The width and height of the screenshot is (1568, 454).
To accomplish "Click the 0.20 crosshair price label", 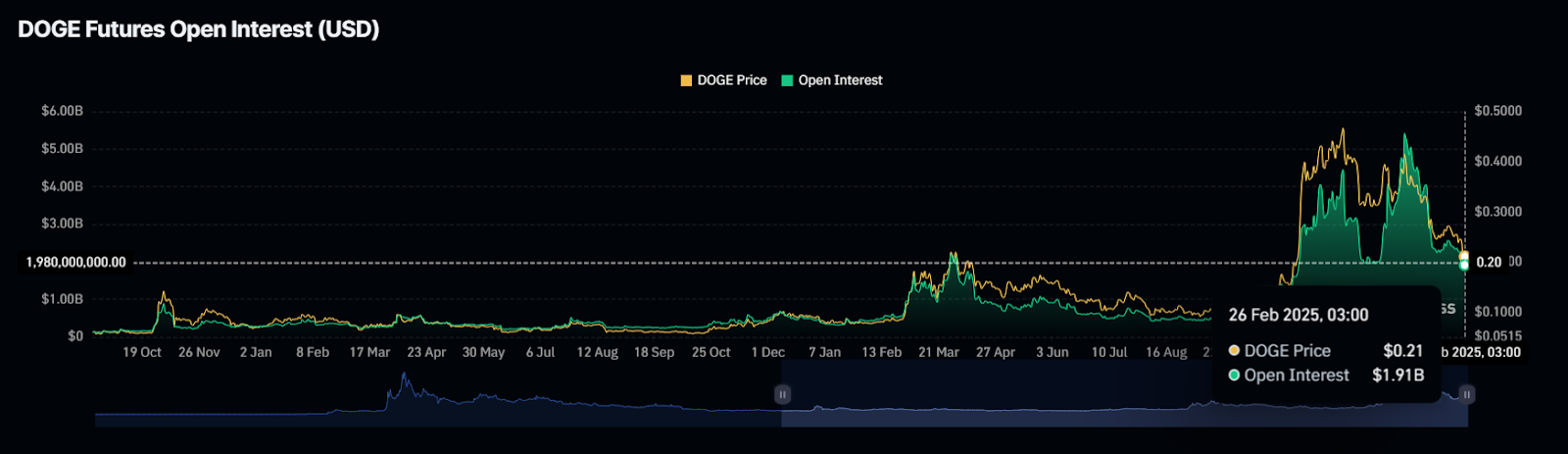I will [x=1489, y=263].
